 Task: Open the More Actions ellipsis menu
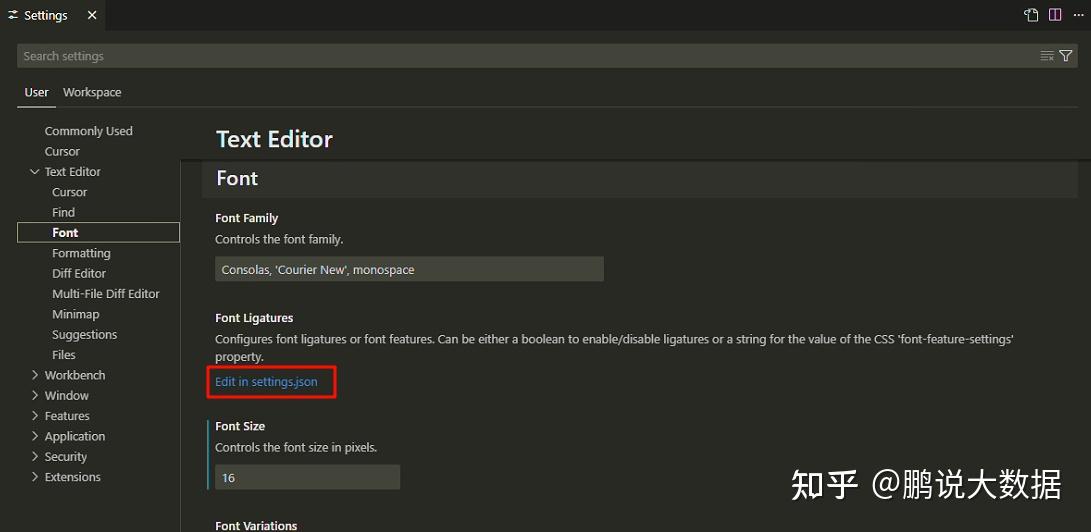pyautogui.click(x=1077, y=15)
